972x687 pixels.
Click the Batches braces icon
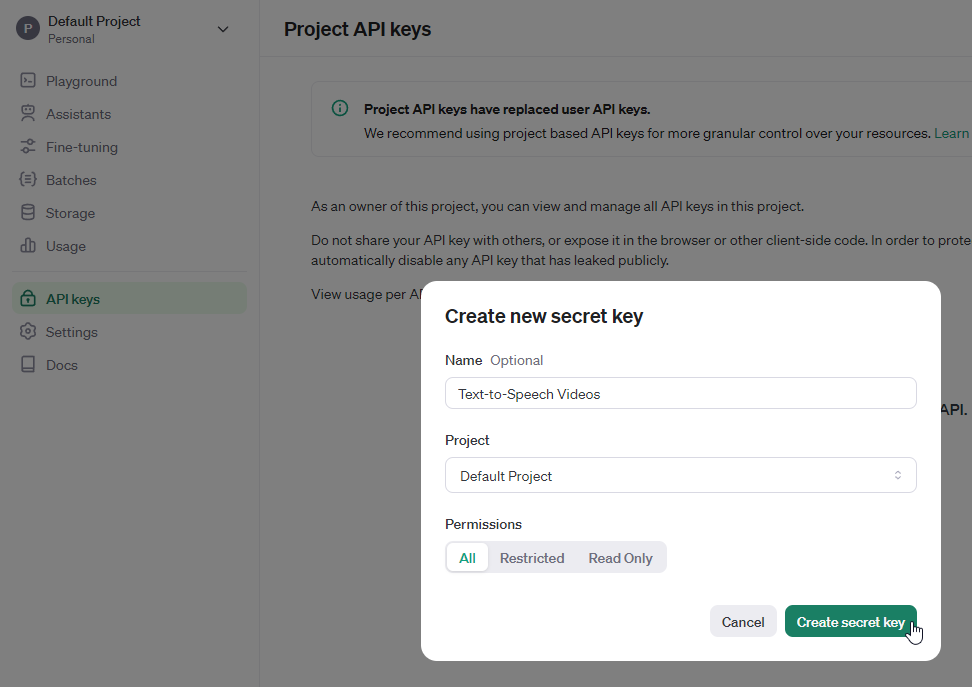click(28, 180)
